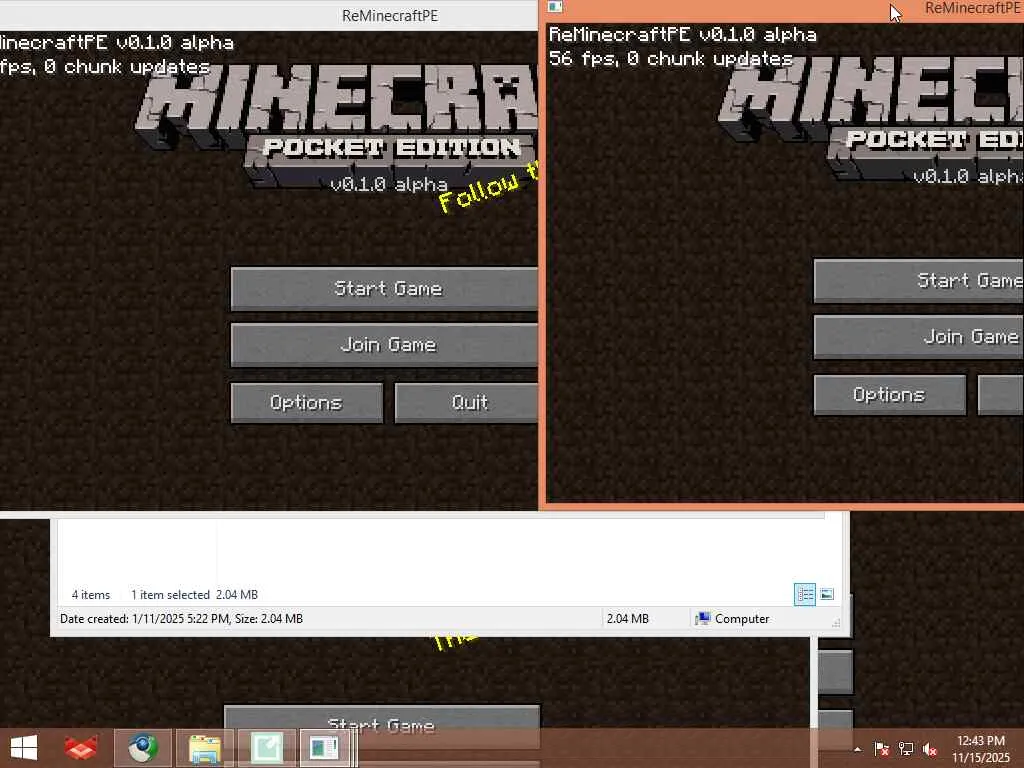This screenshot has width=1024, height=768.
Task: Click 'v0.1.0 alpha' under left window logo
Action: (389, 184)
